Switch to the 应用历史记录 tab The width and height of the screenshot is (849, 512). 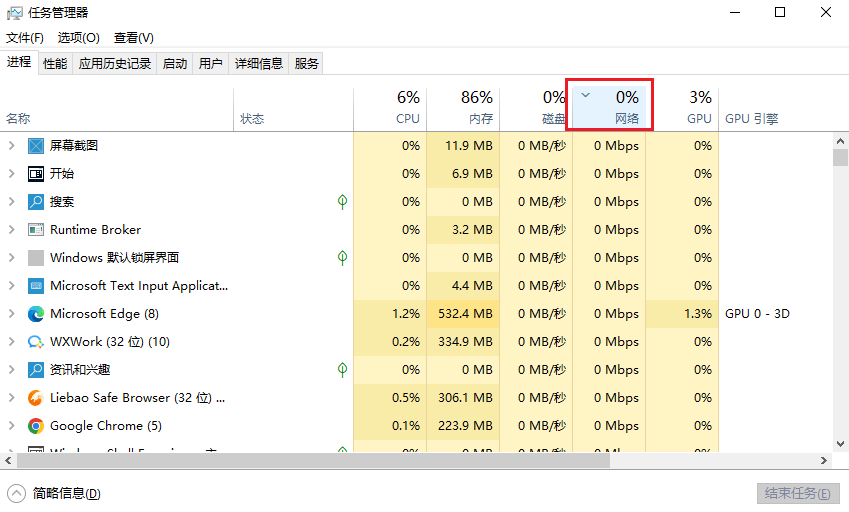click(115, 64)
